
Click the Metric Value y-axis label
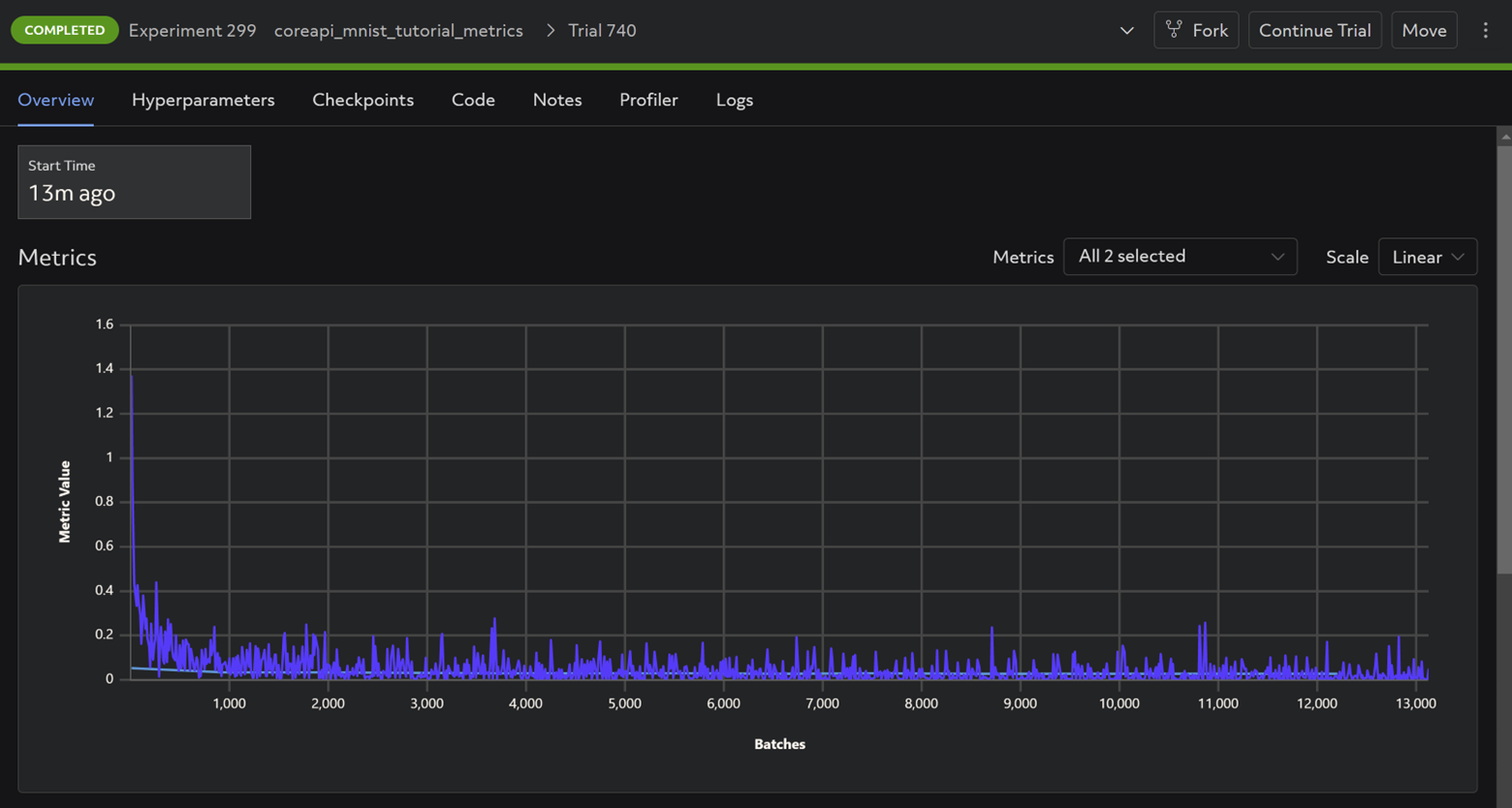coord(65,502)
